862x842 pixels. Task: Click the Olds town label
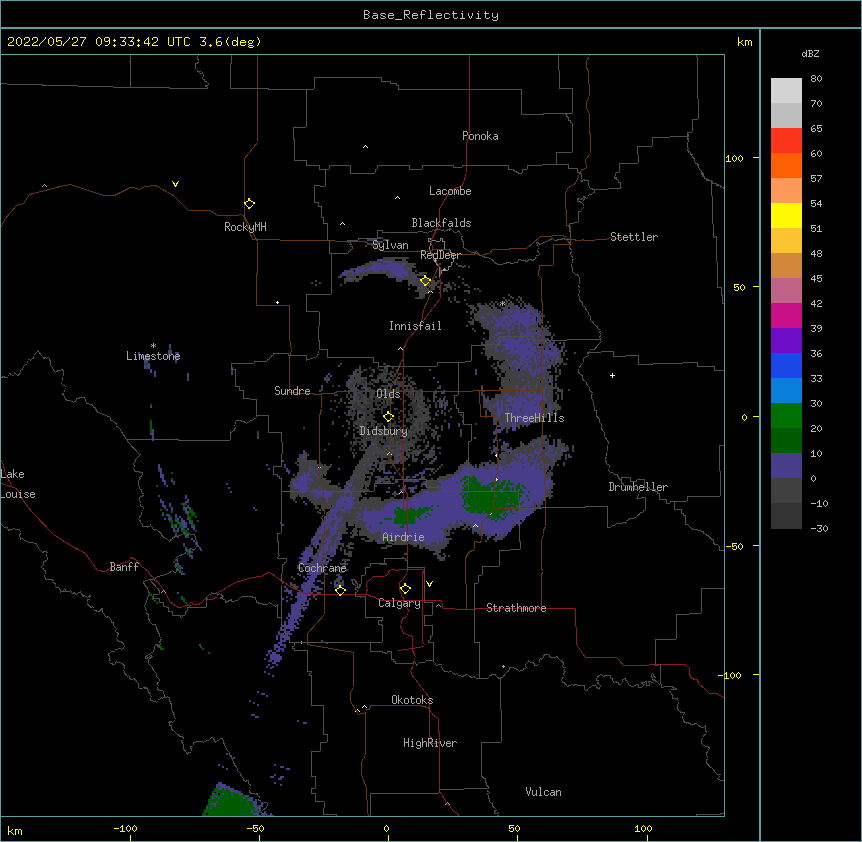click(388, 394)
